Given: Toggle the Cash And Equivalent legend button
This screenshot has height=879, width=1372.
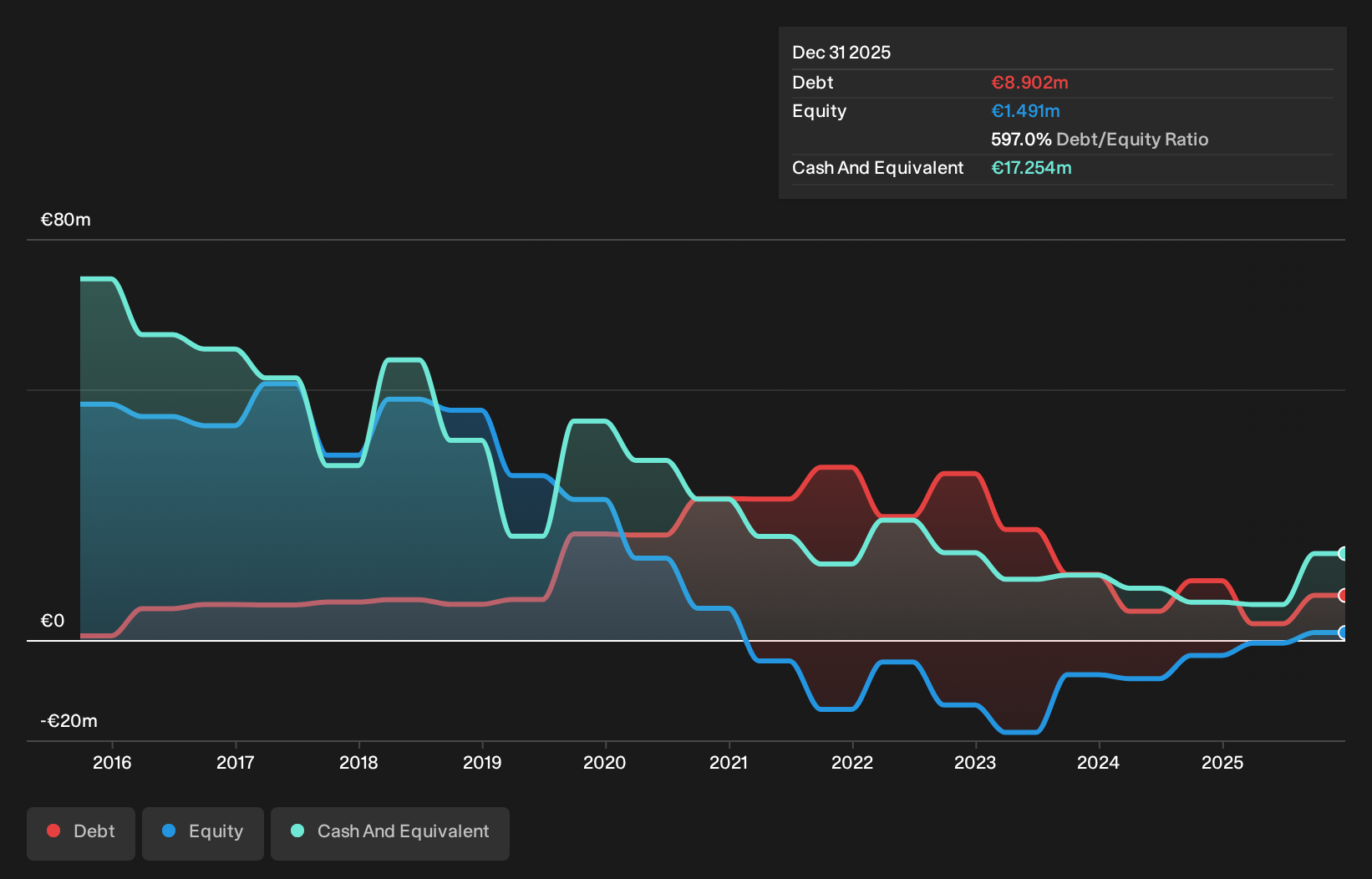Looking at the screenshot, I should pyautogui.click(x=390, y=833).
